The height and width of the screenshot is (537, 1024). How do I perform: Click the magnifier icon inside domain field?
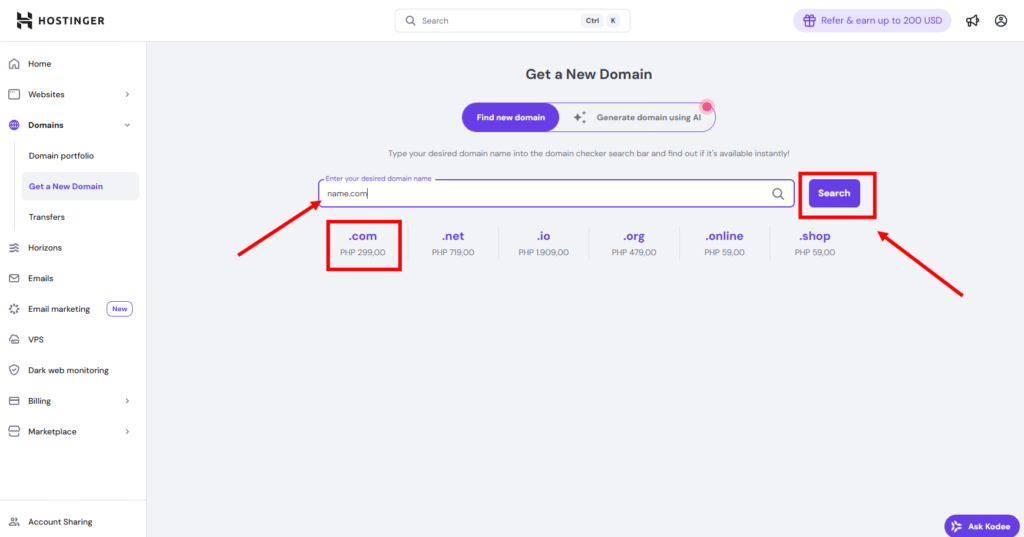(x=778, y=193)
